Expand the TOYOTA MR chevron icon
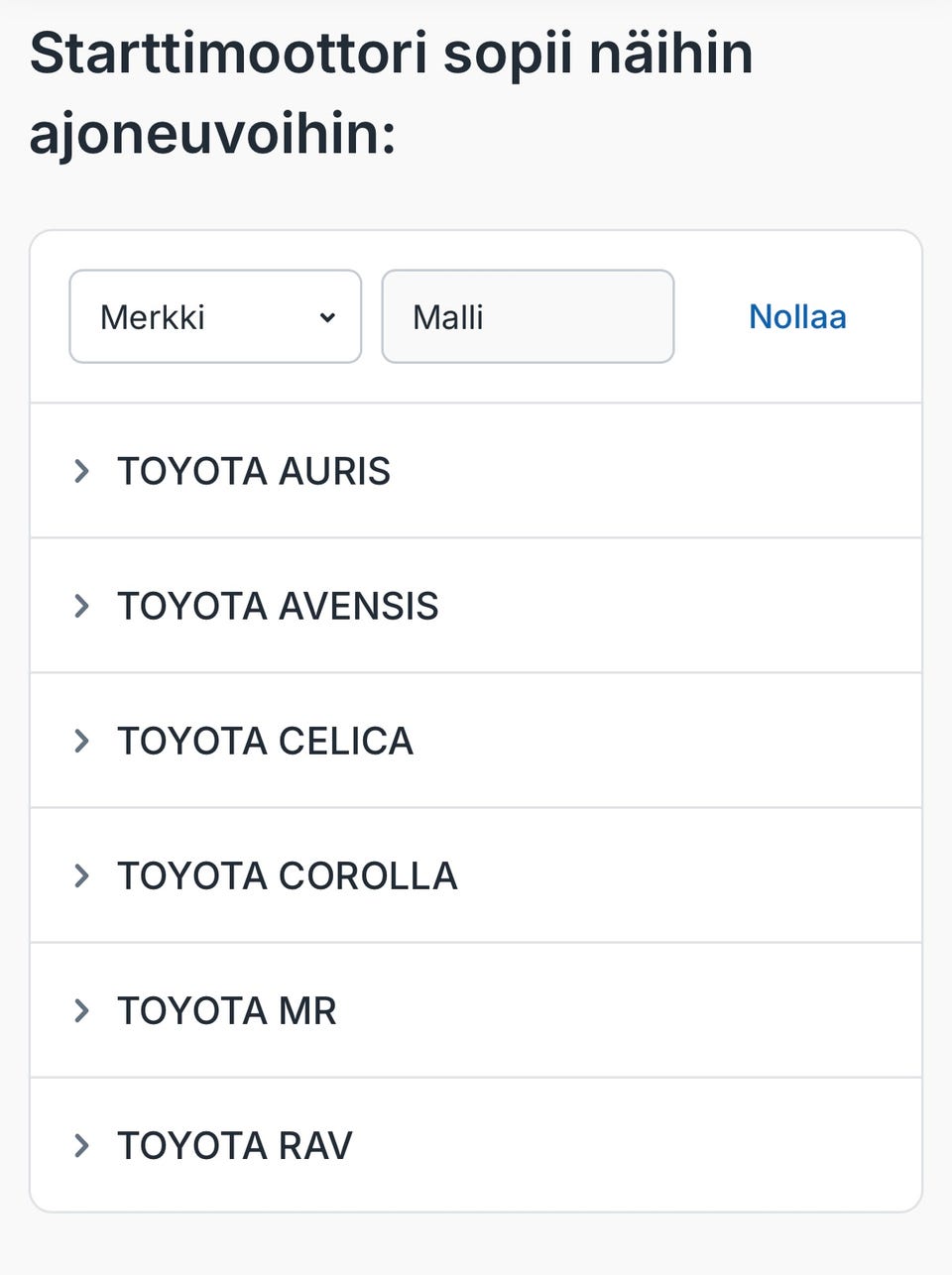Image resolution: width=952 pixels, height=1275 pixels. (82, 1010)
